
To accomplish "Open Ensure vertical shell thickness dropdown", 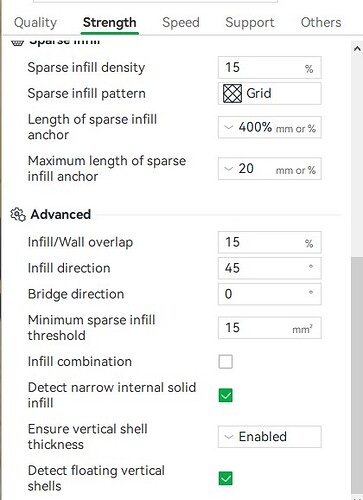I will pos(270,437).
